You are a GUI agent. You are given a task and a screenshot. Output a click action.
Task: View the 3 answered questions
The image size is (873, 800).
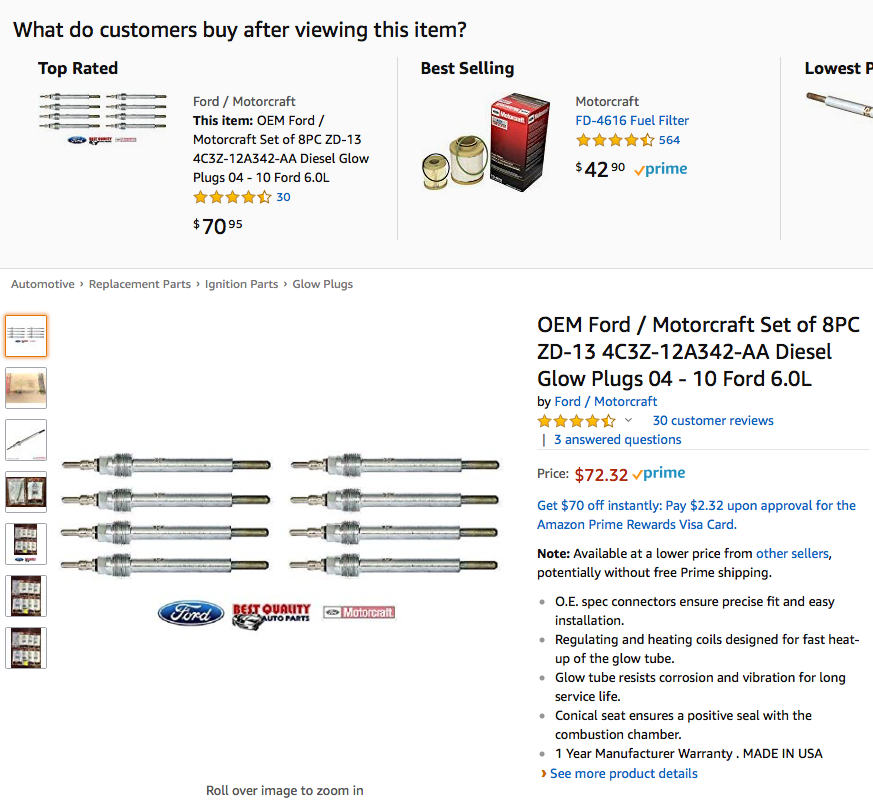tap(616, 439)
